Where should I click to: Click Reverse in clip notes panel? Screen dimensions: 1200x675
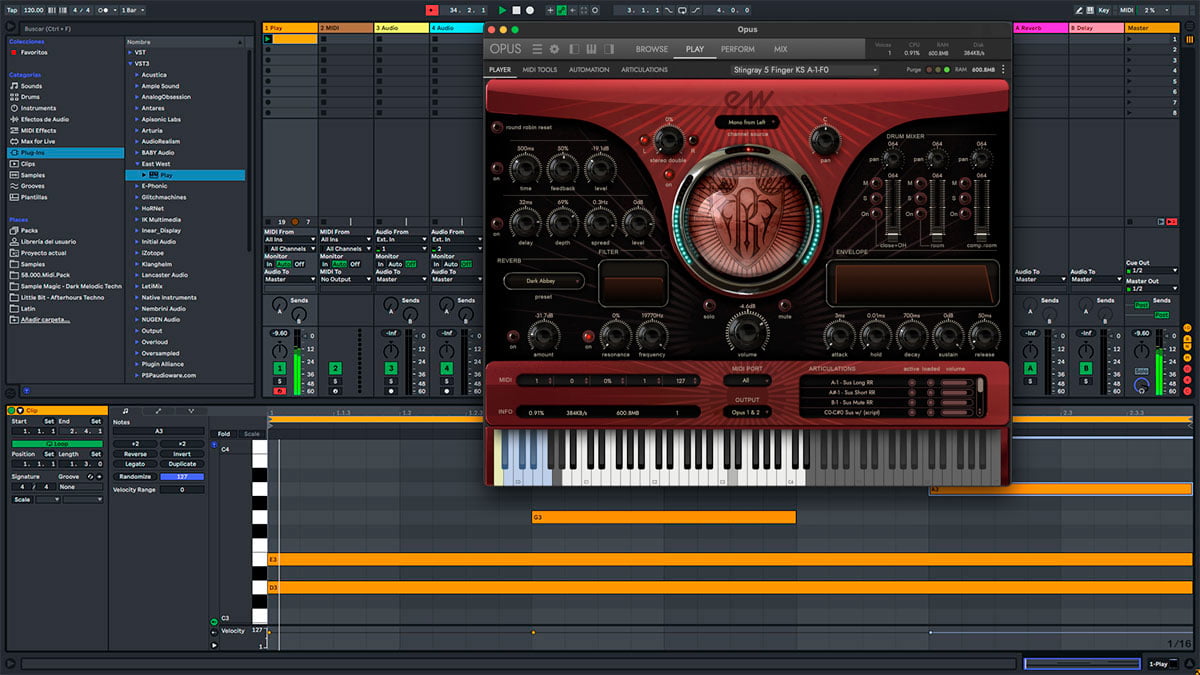[x=135, y=454]
